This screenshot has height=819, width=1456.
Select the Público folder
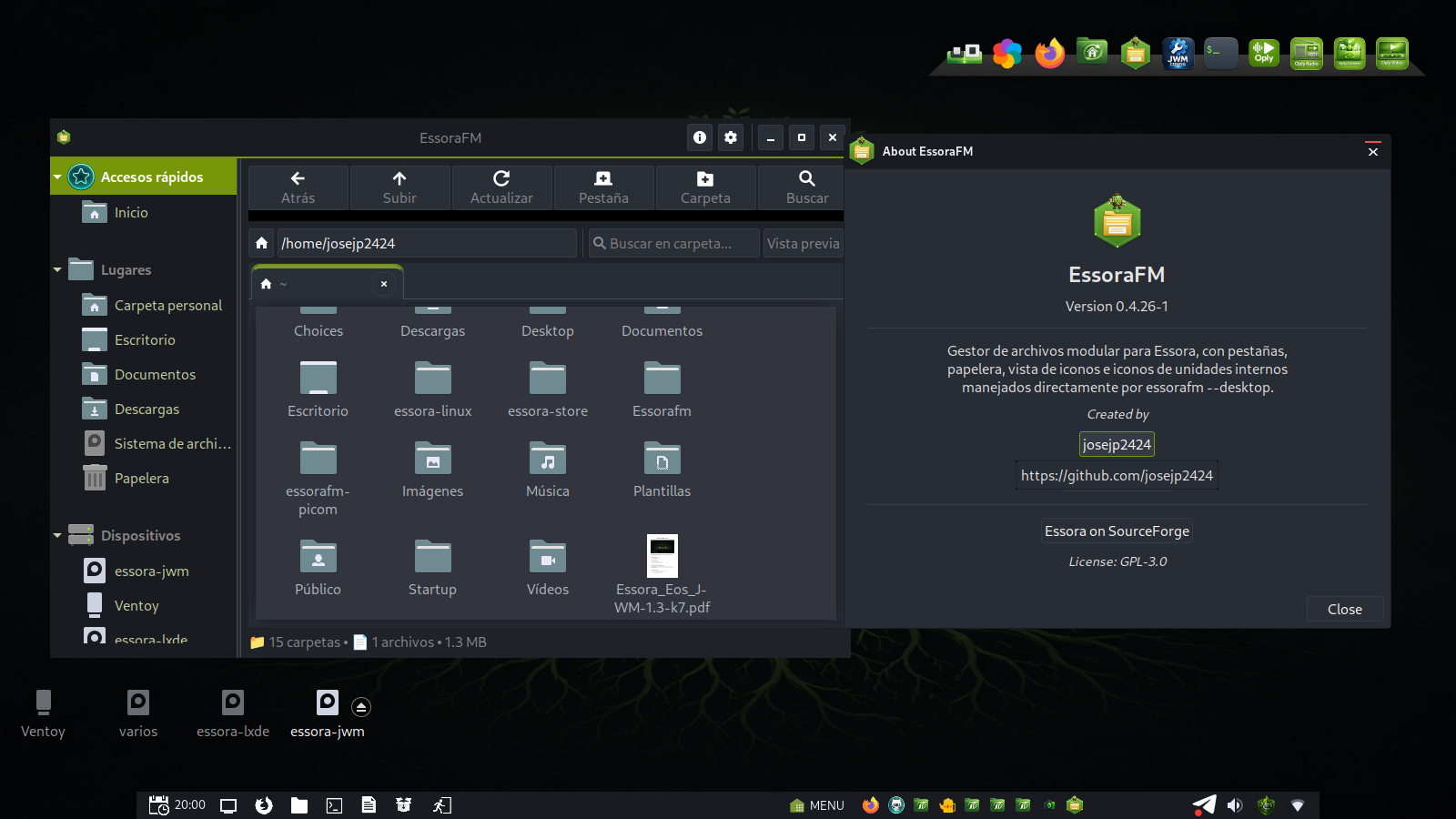coord(318,568)
